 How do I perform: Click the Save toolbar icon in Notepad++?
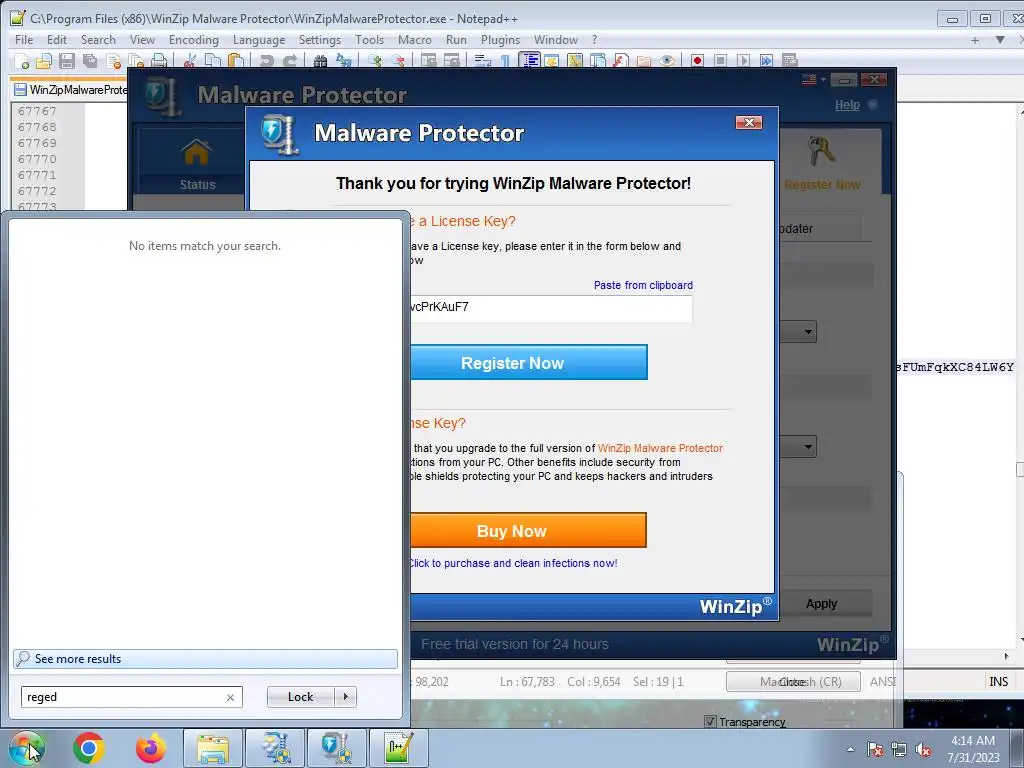tap(67, 61)
